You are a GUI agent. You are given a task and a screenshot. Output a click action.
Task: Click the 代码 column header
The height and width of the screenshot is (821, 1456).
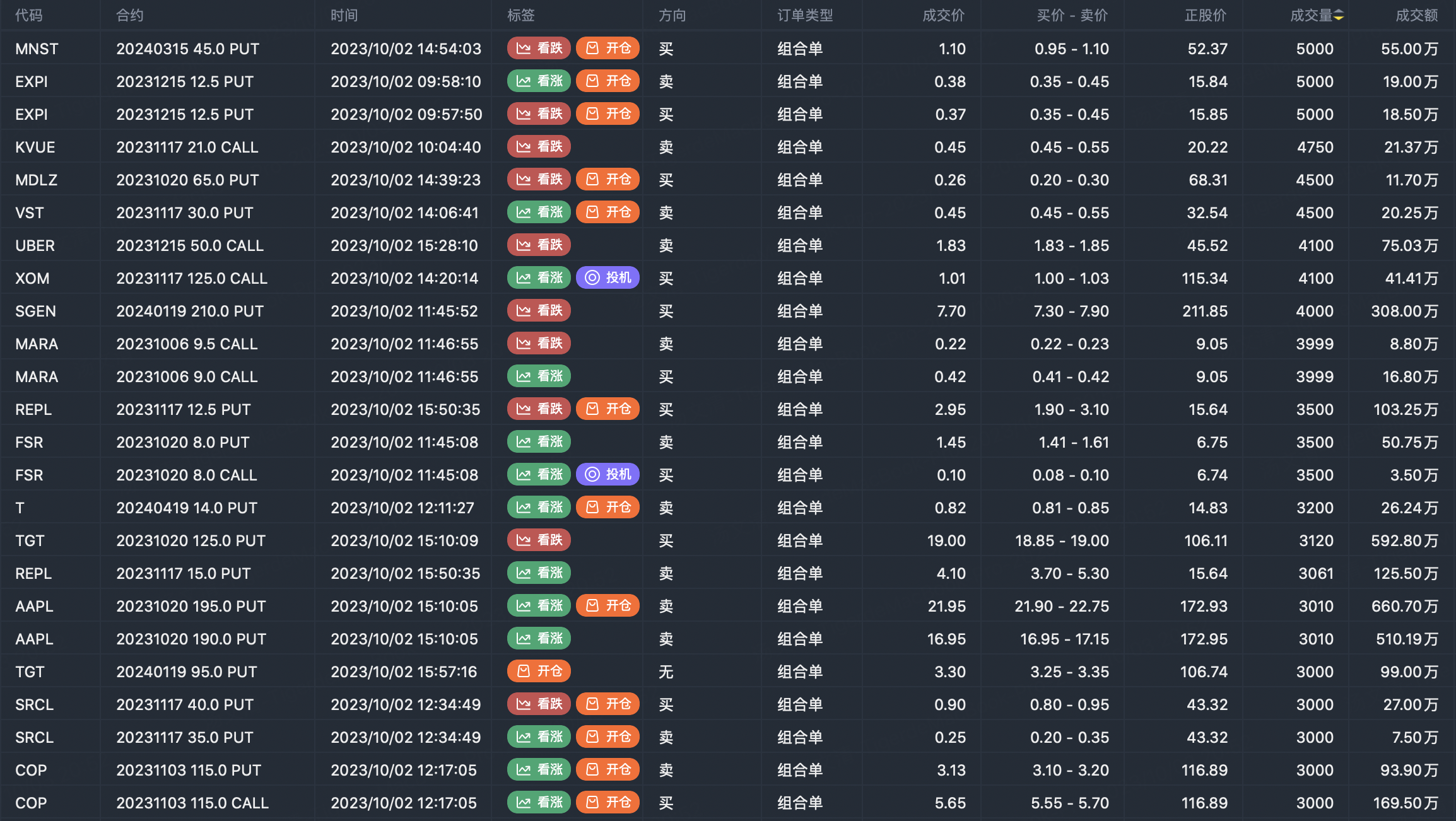point(29,15)
